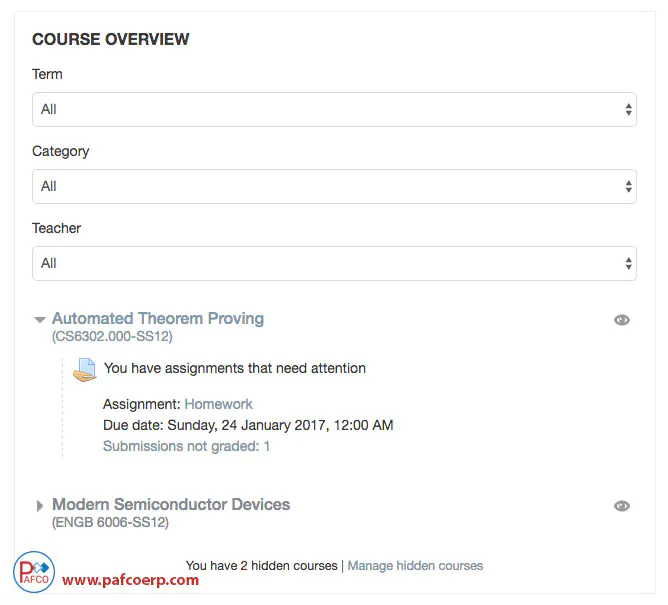668x605 pixels.
Task: Hide Automated Theorem Proving using eye icon
Action: (x=622, y=320)
